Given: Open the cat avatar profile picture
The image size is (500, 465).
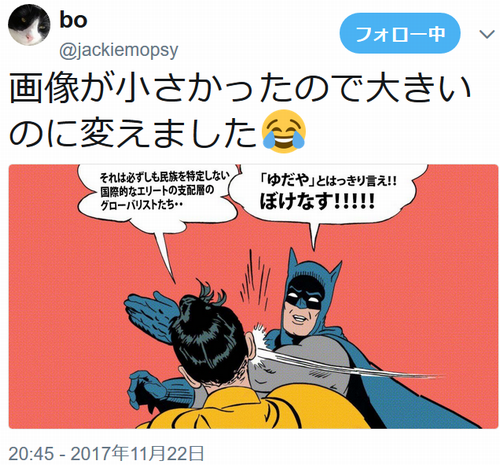Looking at the screenshot, I should click(x=29, y=24).
